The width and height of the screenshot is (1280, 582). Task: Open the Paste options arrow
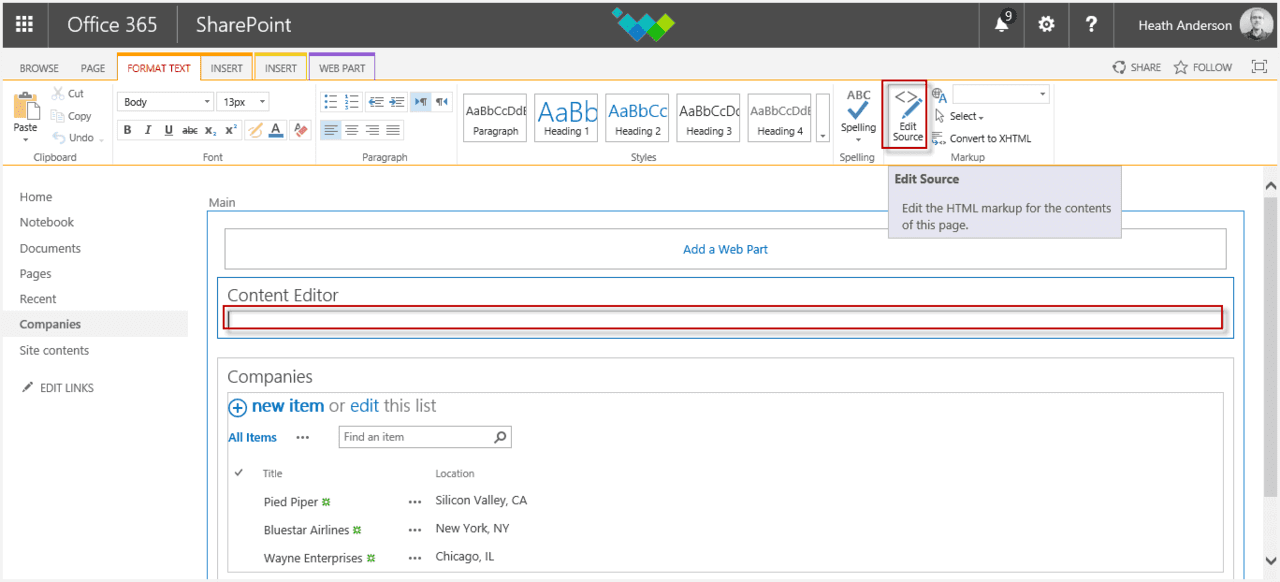coord(26,139)
